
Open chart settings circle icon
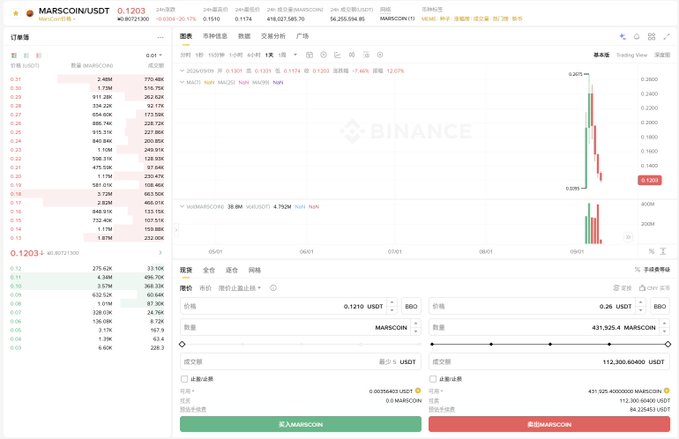pyautogui.click(x=380, y=55)
